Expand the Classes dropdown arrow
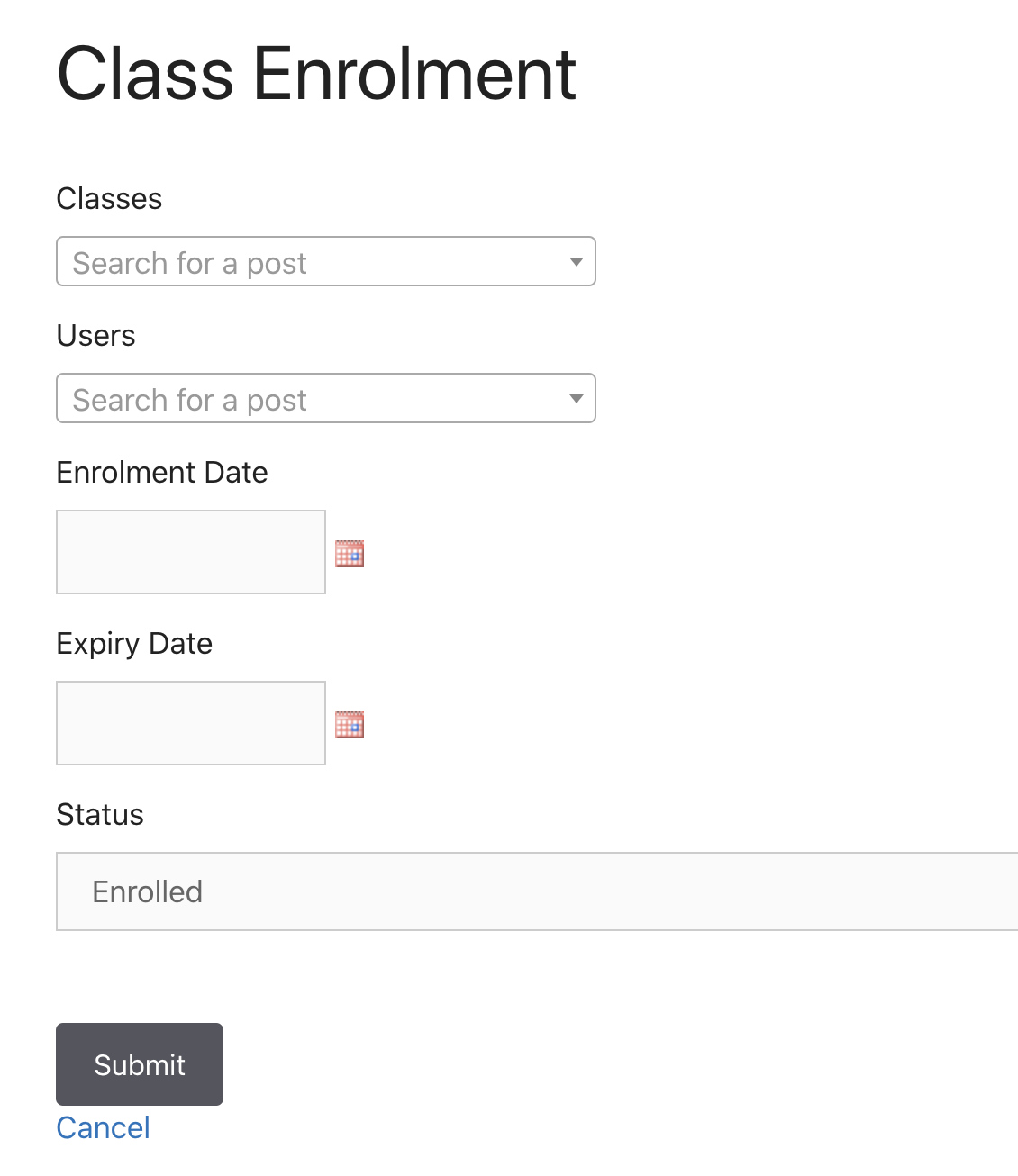Image resolution: width=1018 pixels, height=1176 pixels. 577,262
